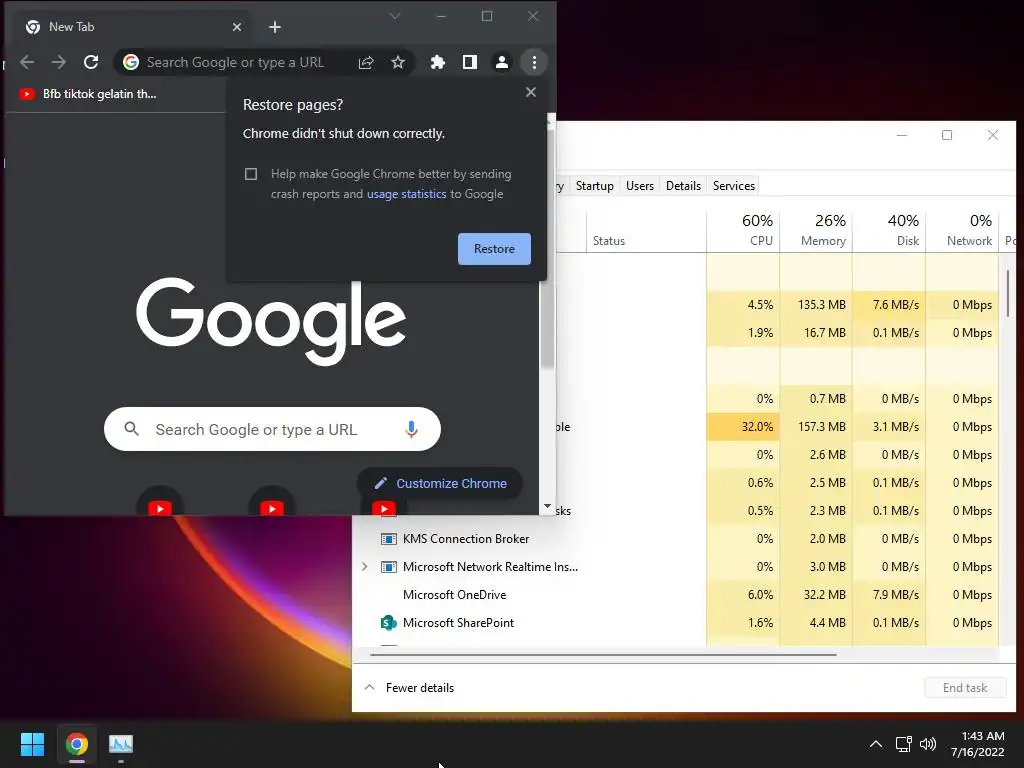Click Chrome page scrollbar down arrow

(x=547, y=506)
